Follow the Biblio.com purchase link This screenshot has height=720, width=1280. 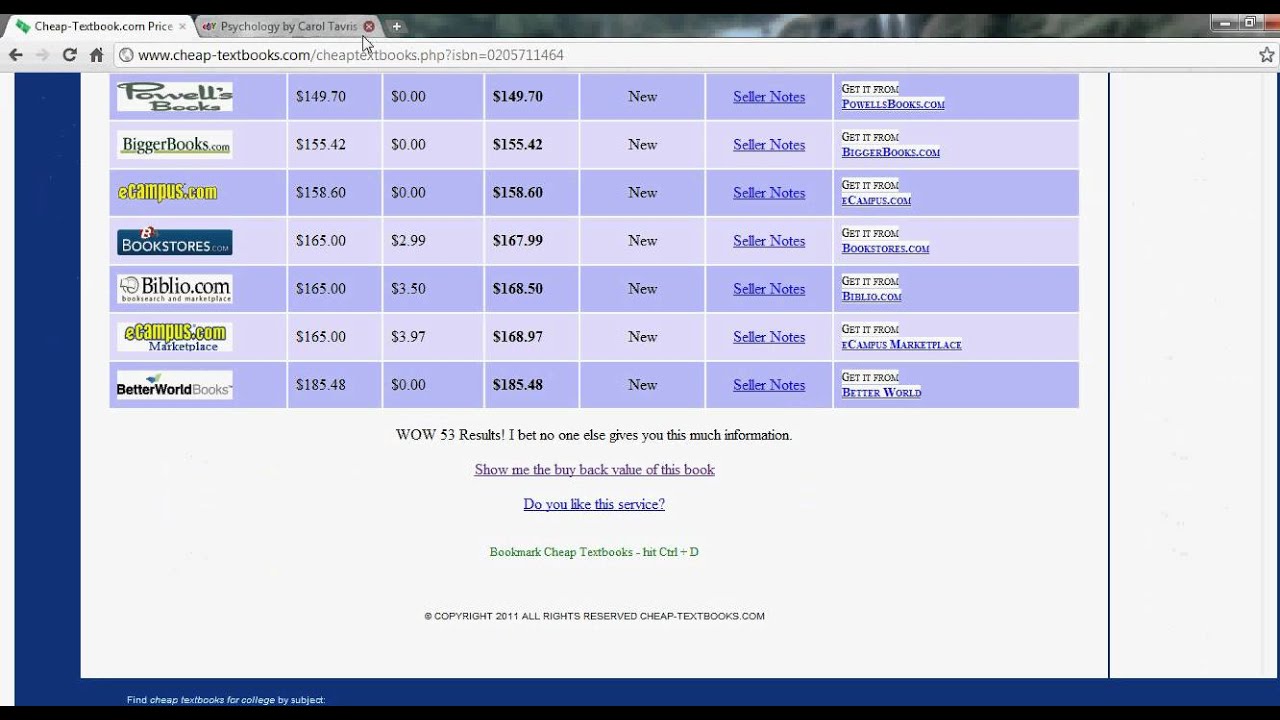click(x=872, y=296)
